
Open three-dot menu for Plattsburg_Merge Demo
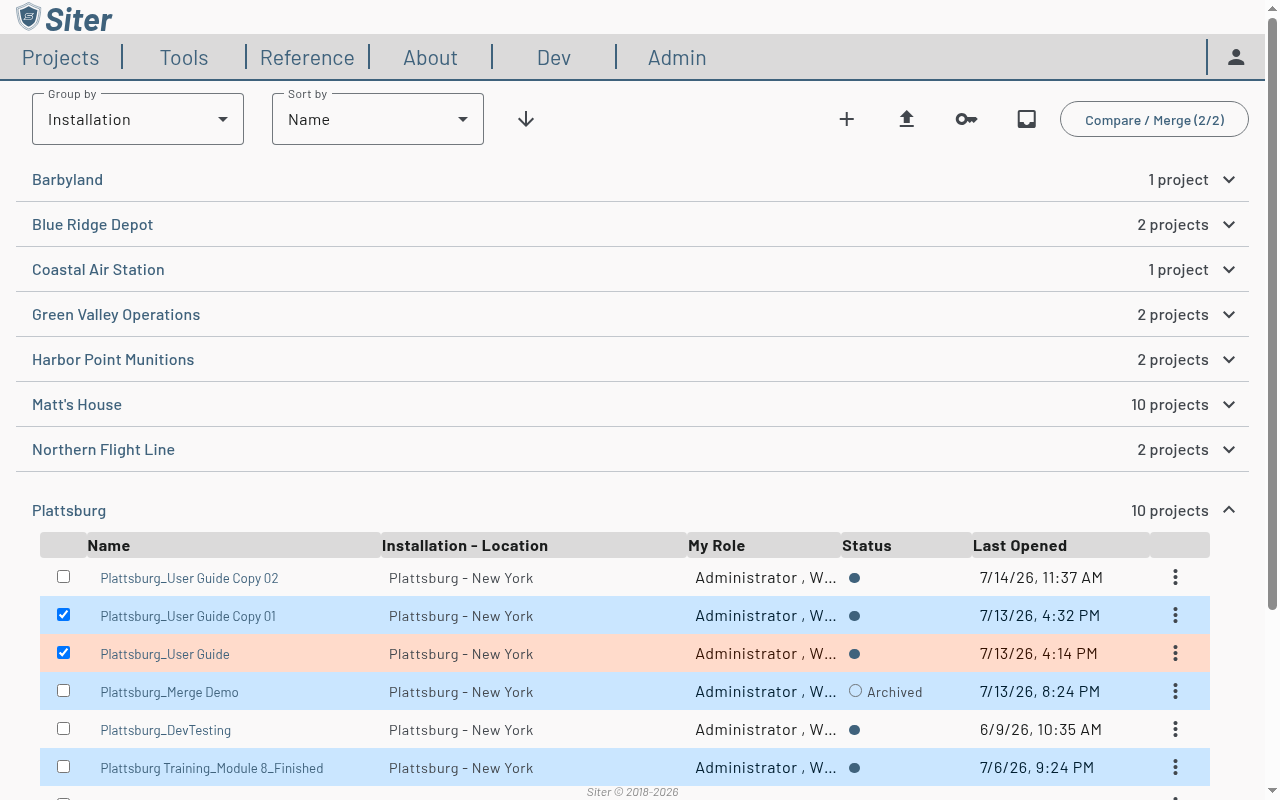pos(1175,691)
